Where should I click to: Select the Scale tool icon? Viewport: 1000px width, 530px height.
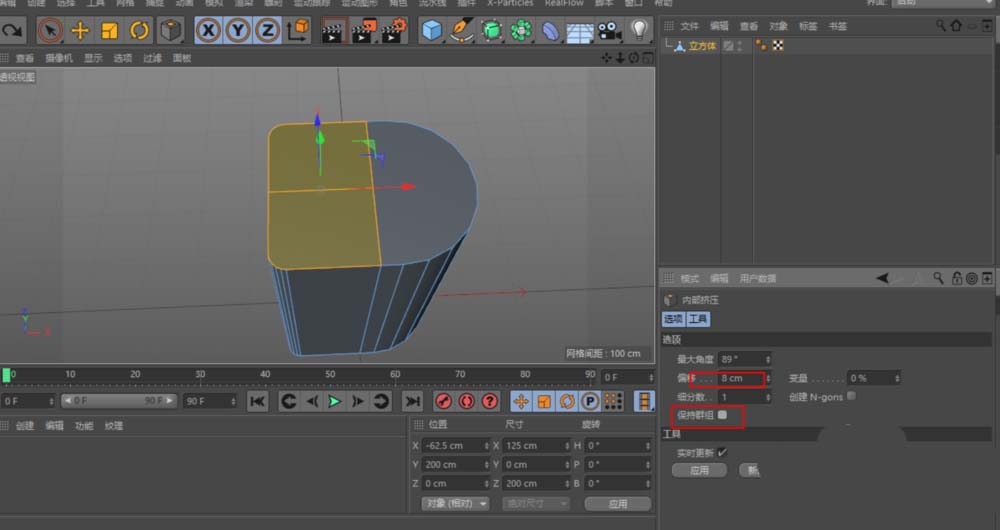click(110, 31)
